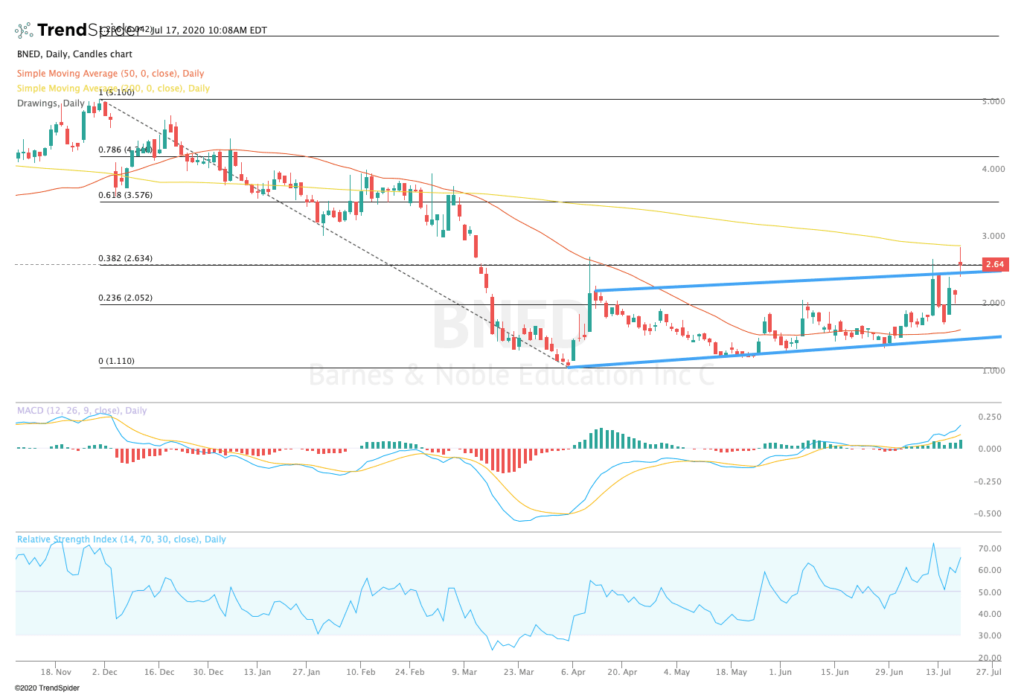
Task: Click the '16. Dec' date on the time axis
Action: [159, 671]
